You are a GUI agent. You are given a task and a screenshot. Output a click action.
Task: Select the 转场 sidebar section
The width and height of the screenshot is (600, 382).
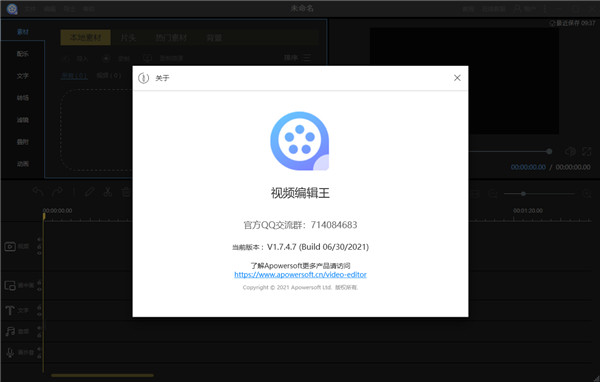click(23, 98)
